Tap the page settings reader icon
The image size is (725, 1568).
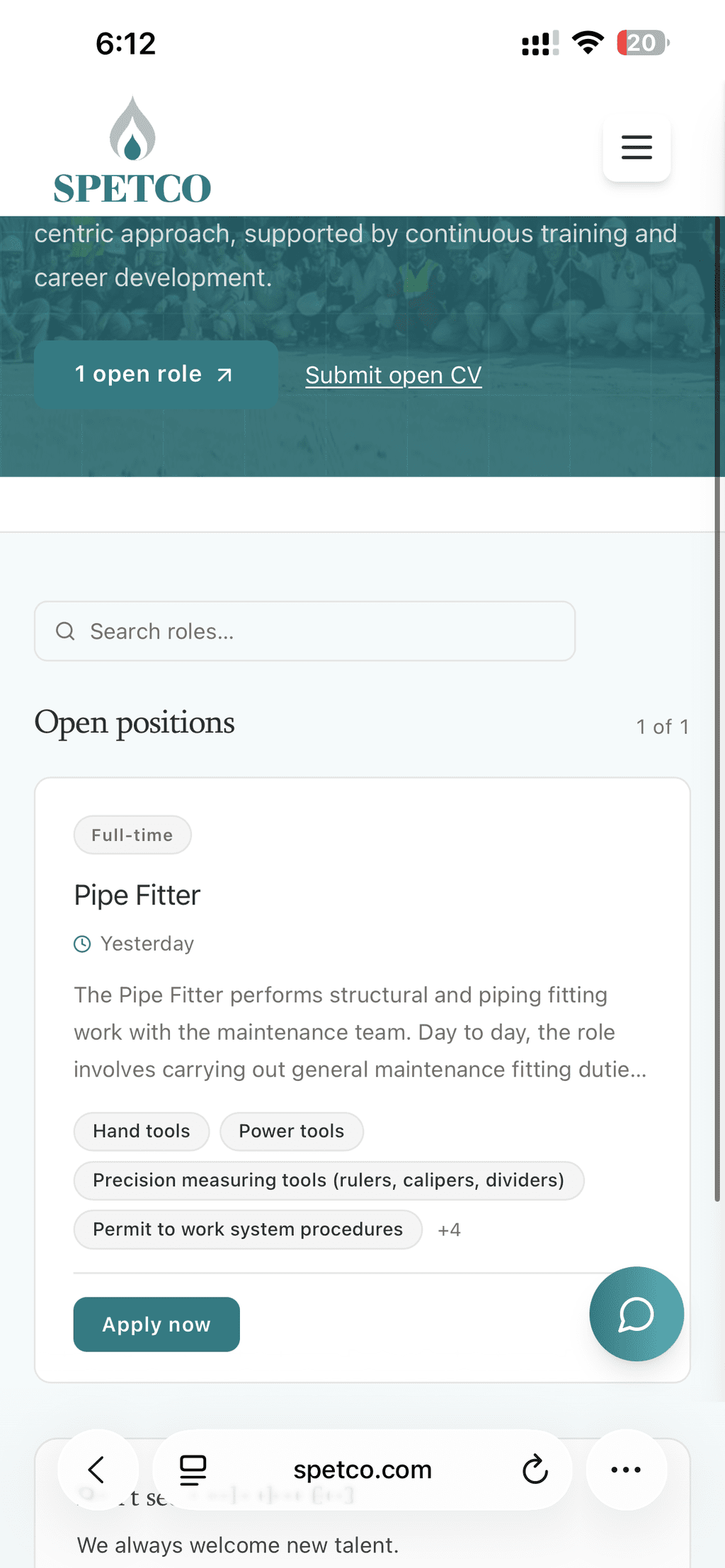tap(193, 1470)
